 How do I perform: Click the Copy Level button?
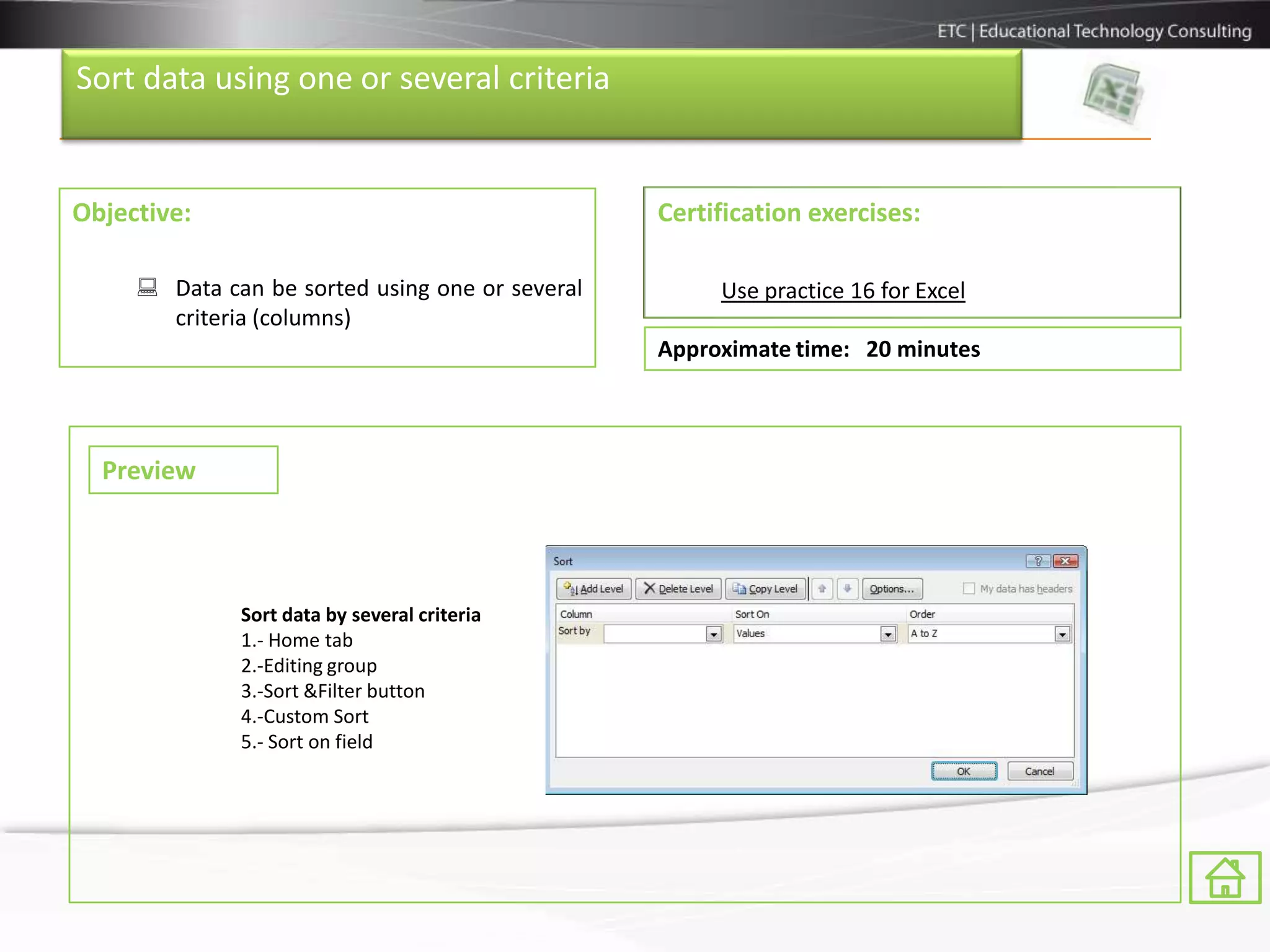point(766,589)
